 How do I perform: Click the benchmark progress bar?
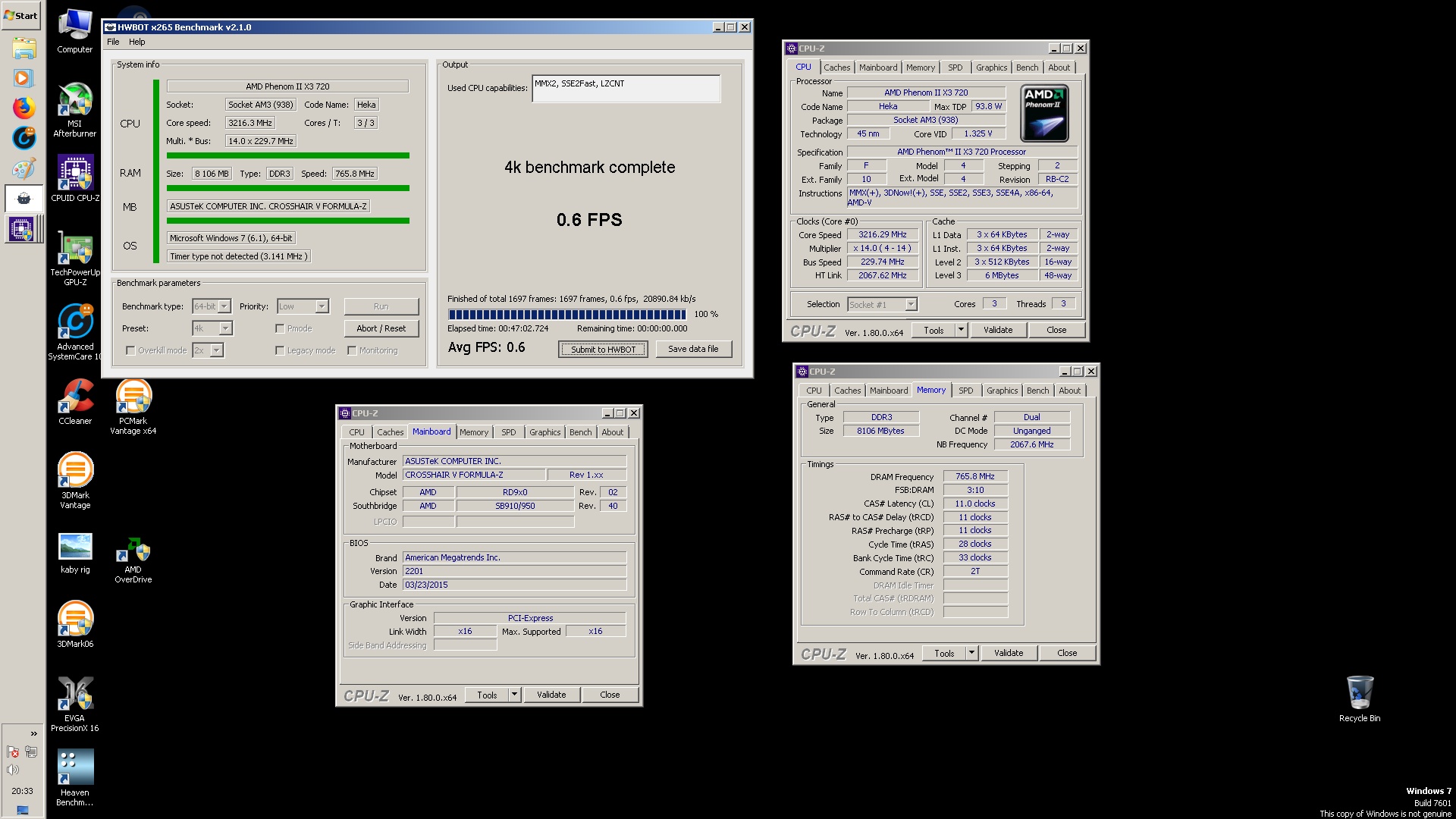(x=567, y=314)
